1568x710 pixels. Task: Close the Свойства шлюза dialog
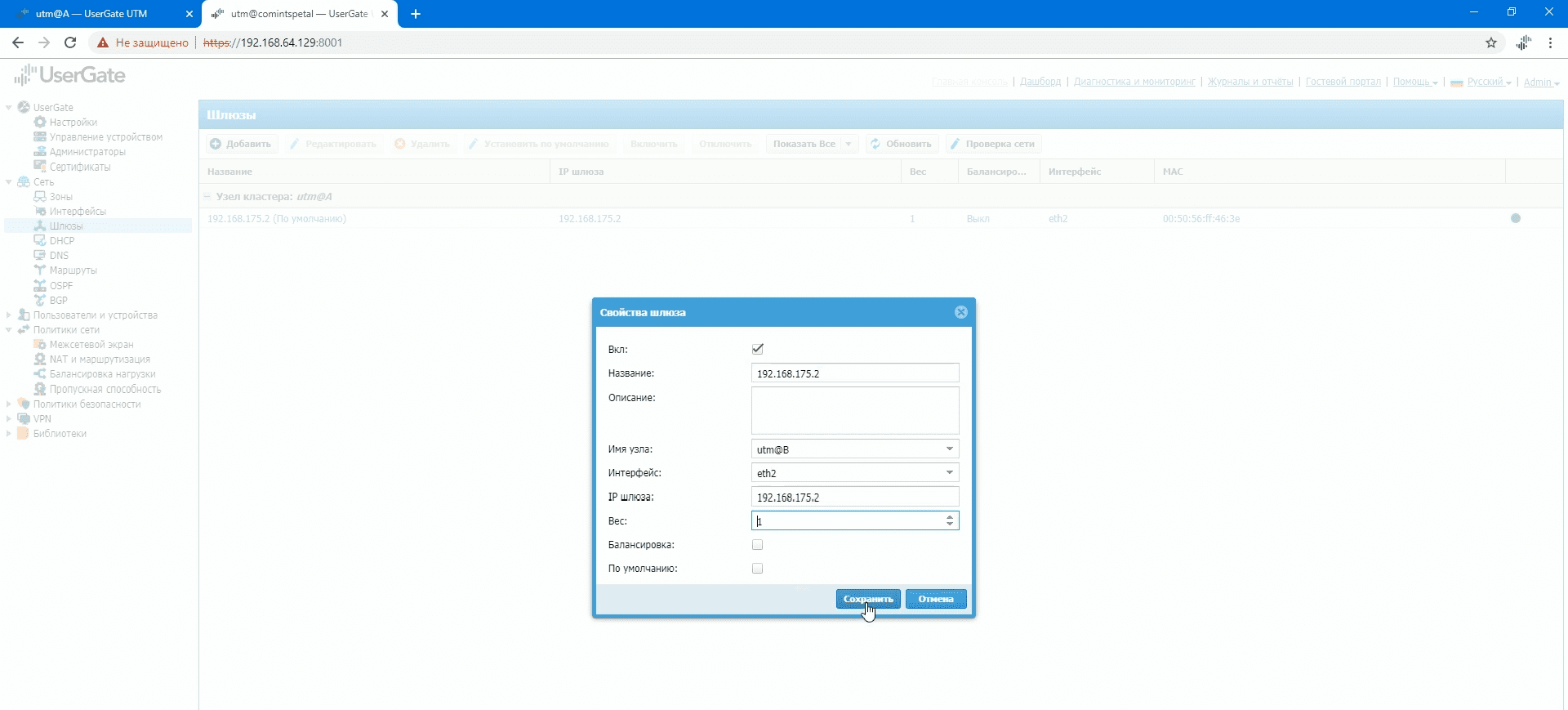coord(961,312)
